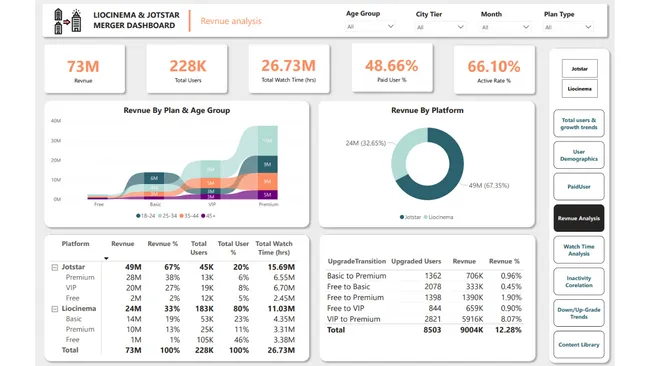Click the 25-34 legend color marker
Image resolution: width=650 pixels, height=366 pixels.
click(x=160, y=216)
